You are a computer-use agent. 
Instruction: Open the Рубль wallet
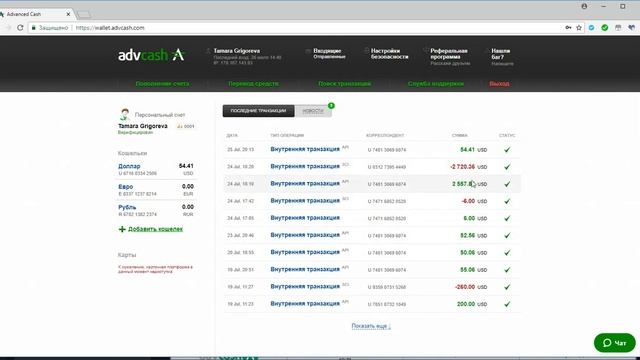(x=127, y=207)
